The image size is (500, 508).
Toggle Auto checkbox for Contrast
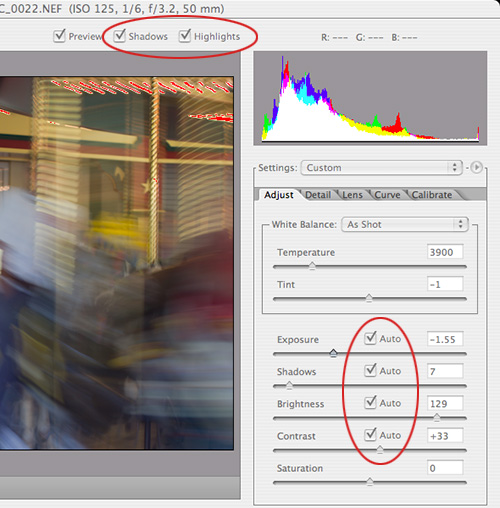[370, 435]
